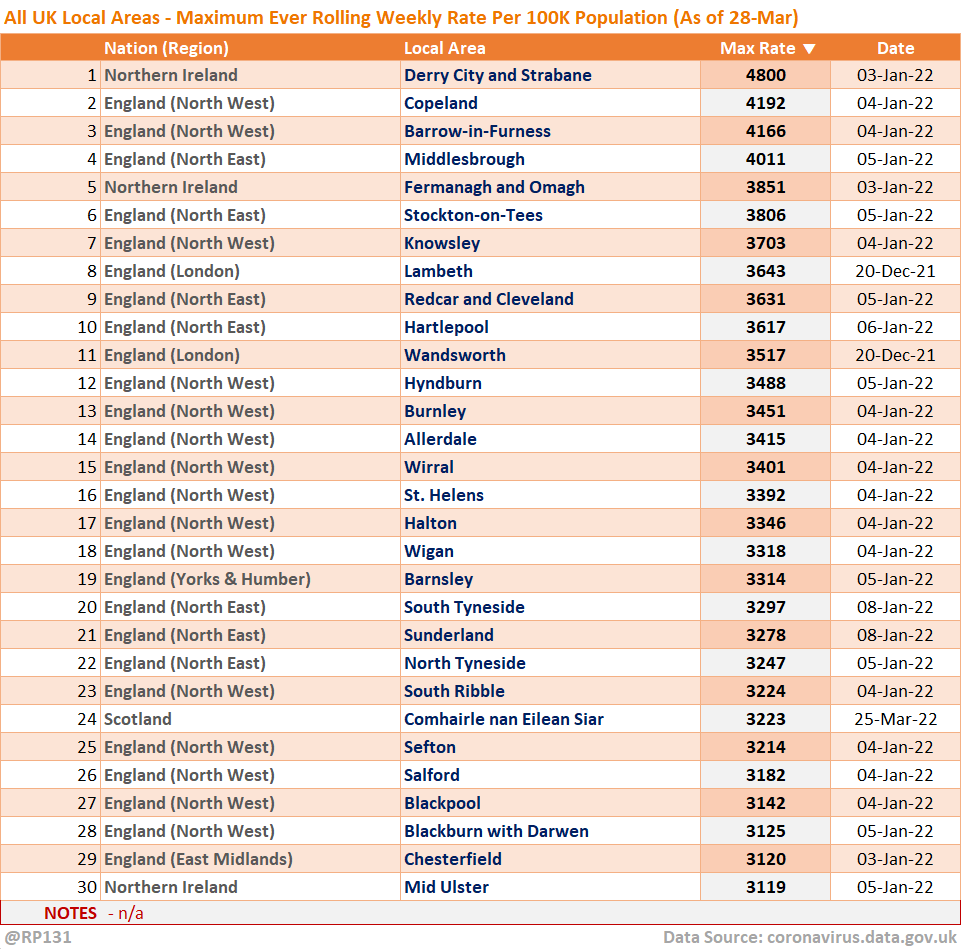The height and width of the screenshot is (949, 961).
Task: Select the Copeland local area cell
Action: (x=441, y=103)
